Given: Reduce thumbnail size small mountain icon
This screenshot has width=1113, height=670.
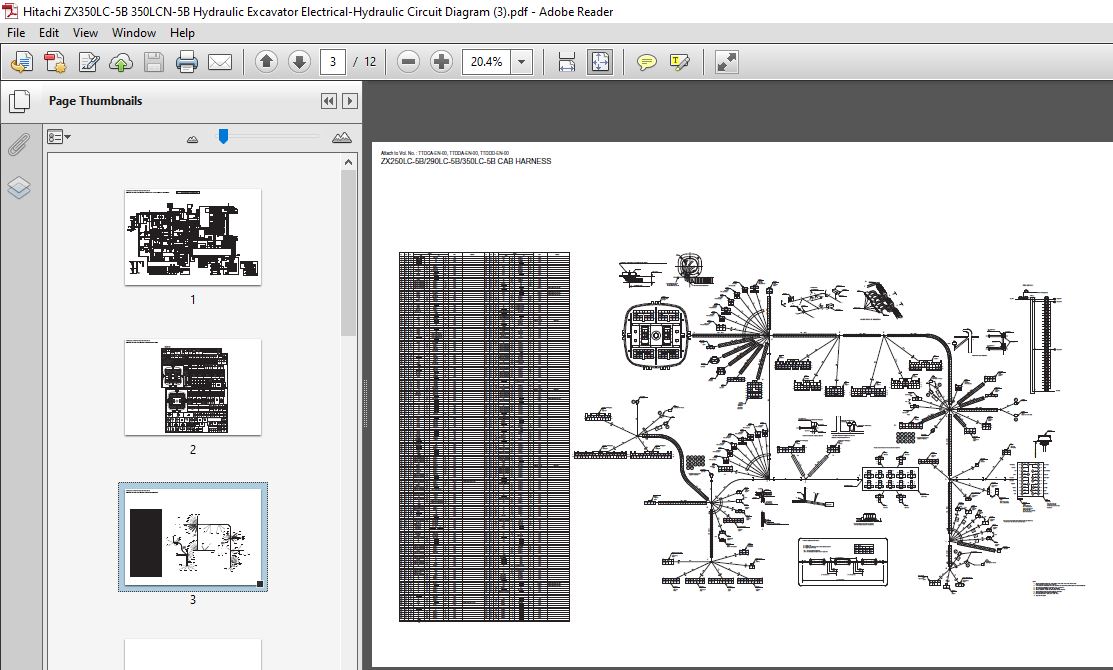Looking at the screenshot, I should point(192,139).
